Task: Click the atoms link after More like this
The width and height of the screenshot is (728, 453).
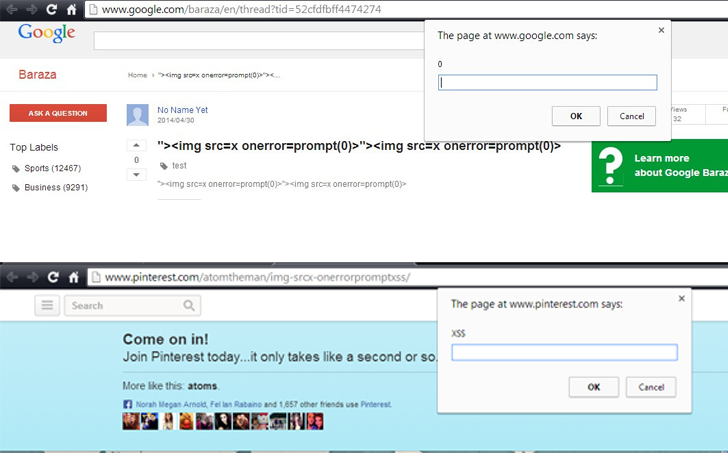Action: (202, 386)
